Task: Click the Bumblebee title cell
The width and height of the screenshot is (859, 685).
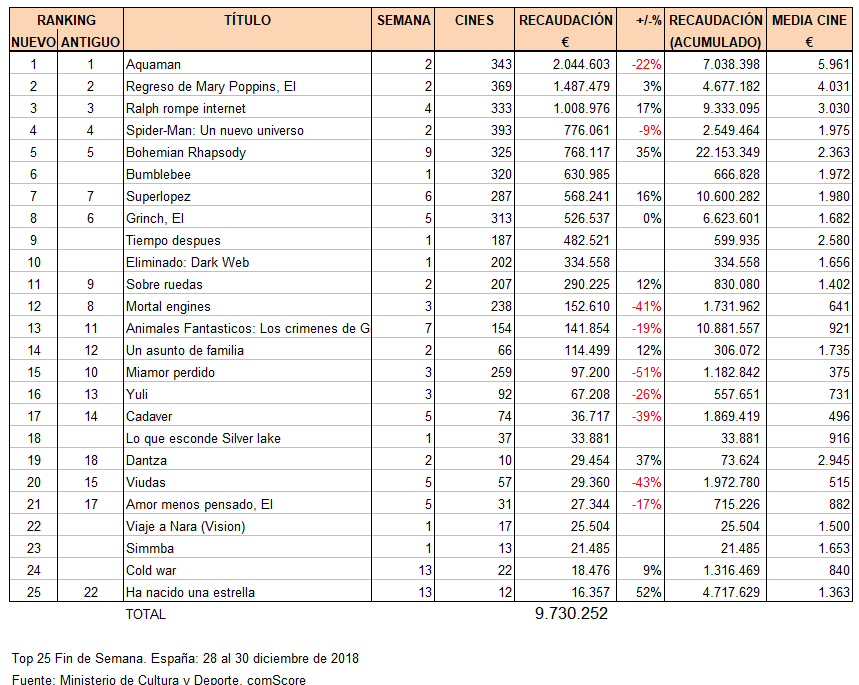Action: [158, 175]
